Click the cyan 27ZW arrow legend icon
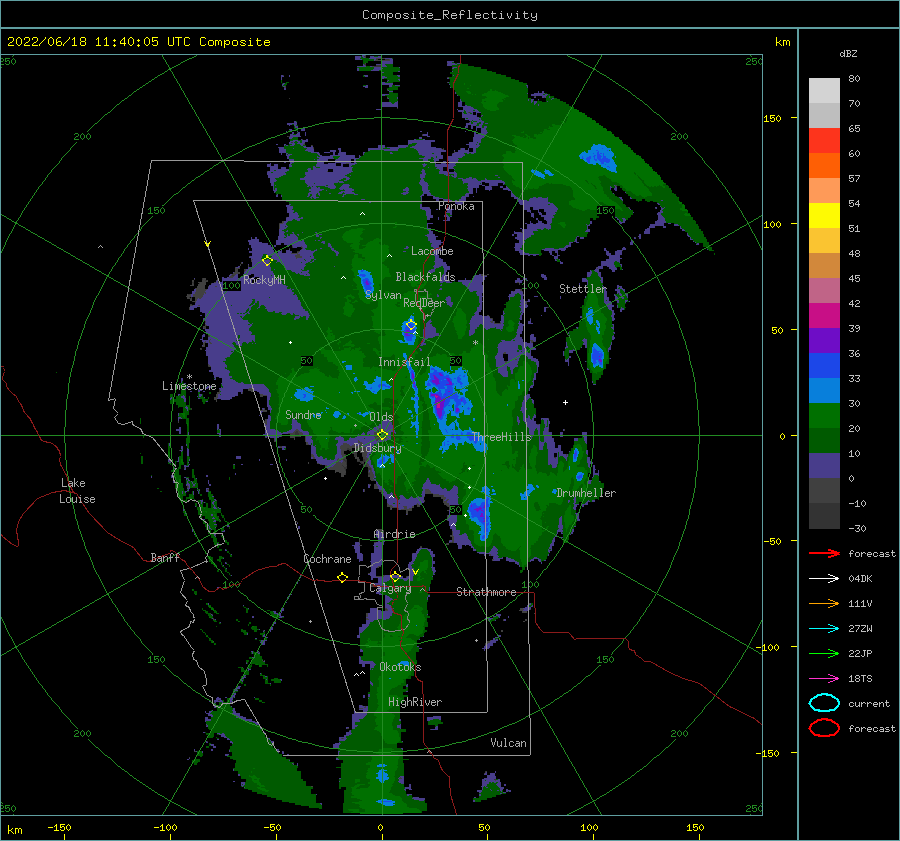 (x=824, y=629)
